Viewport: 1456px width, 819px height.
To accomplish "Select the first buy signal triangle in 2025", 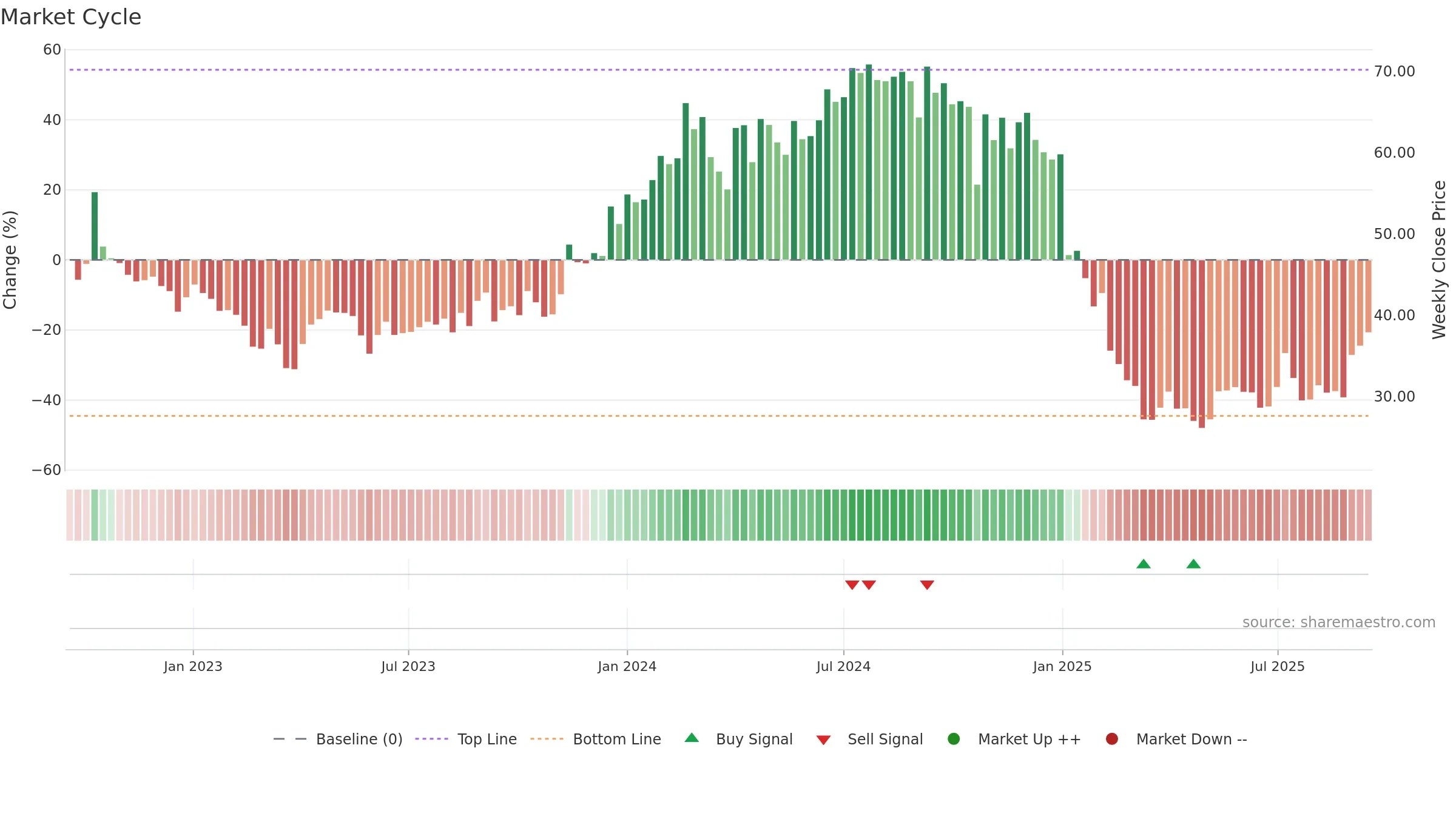I will 1144,564.
